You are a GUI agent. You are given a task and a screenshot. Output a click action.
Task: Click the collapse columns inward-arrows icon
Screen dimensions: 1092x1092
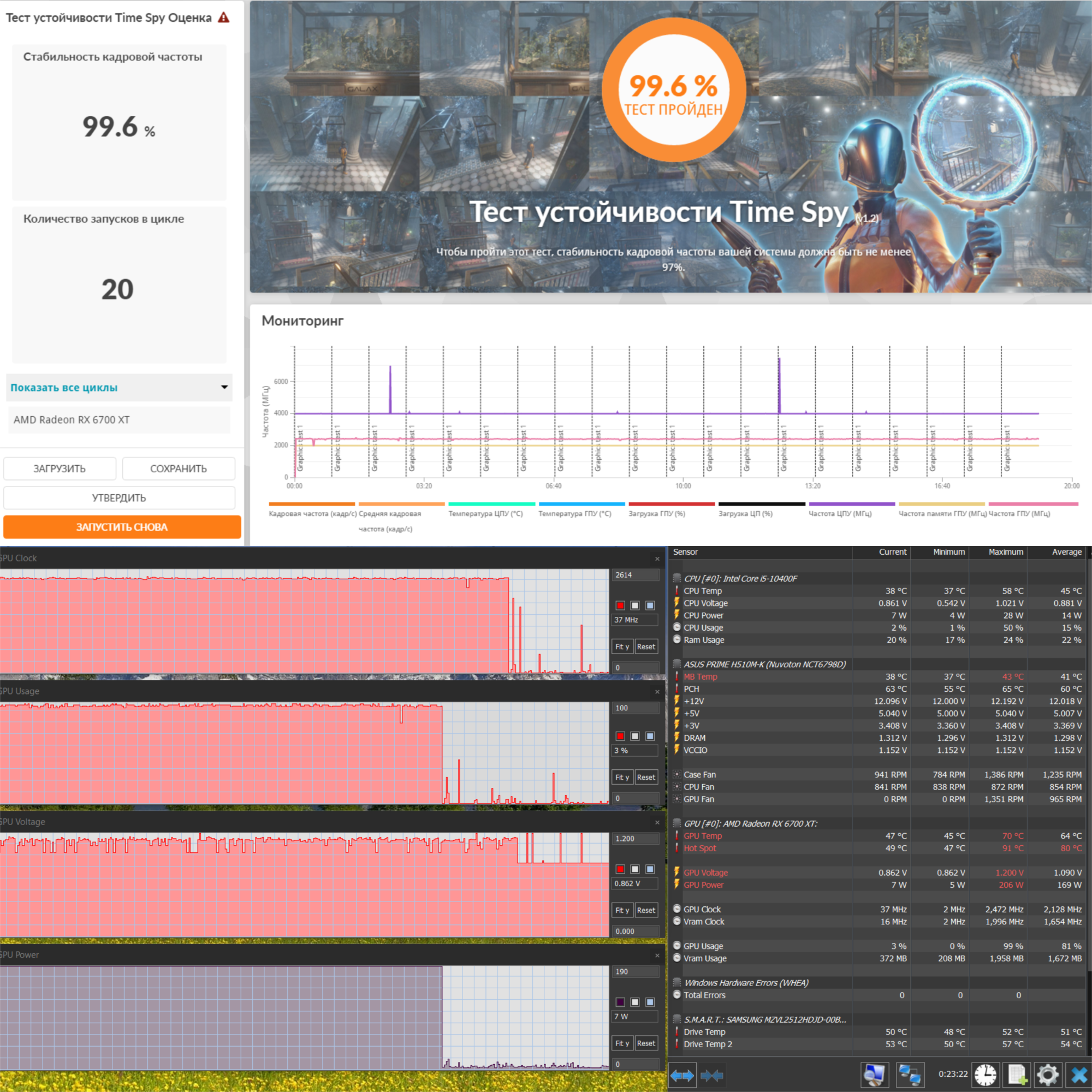point(711,1075)
